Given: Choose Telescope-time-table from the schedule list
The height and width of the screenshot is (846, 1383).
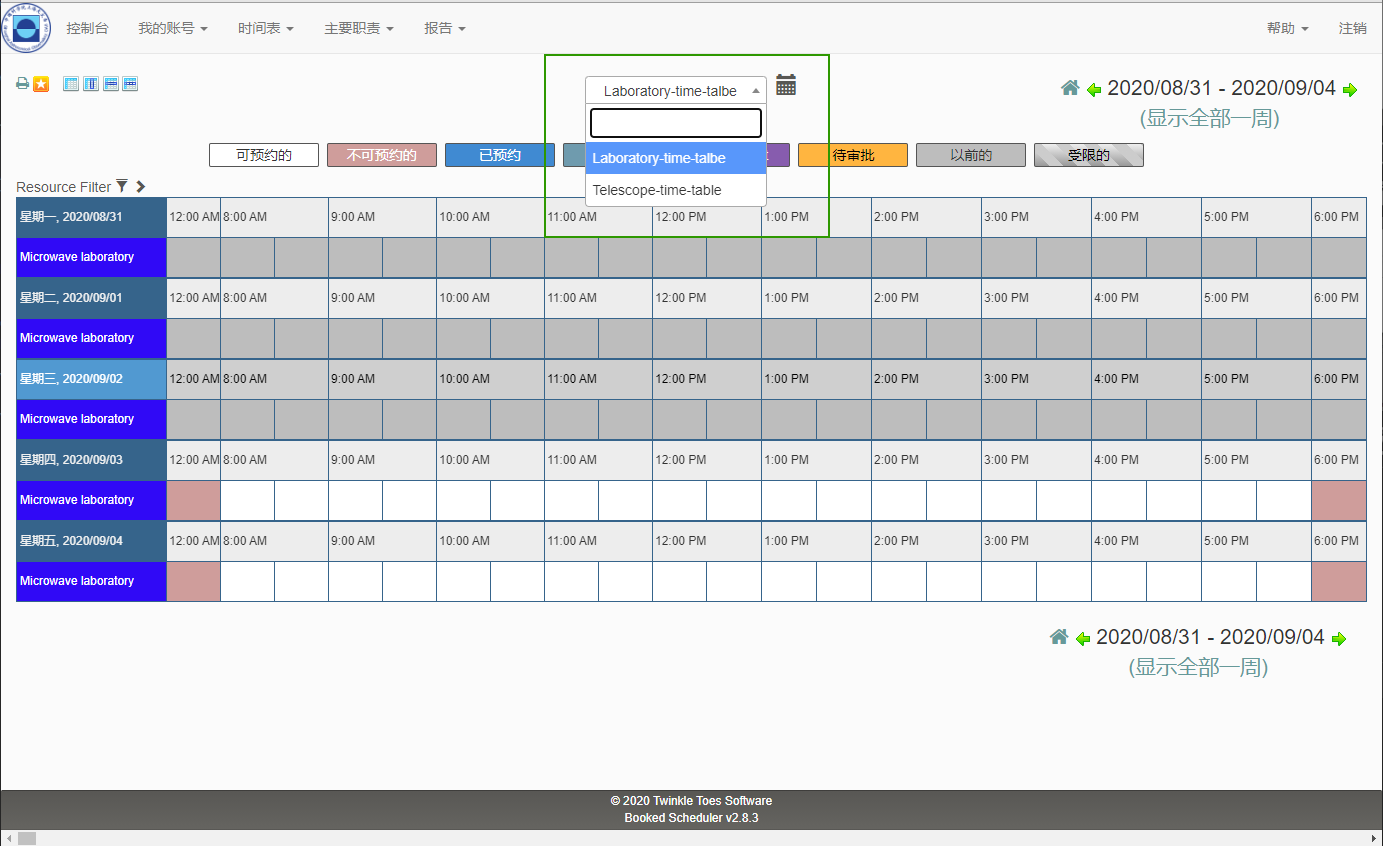Looking at the screenshot, I should coord(657,190).
